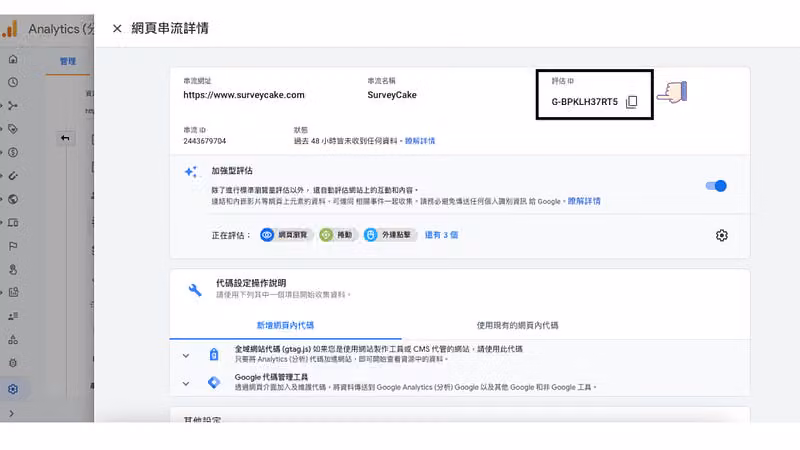800x450 pixels.
Task: Open 瞭解詳情 link beside stream status
Action: pyautogui.click(x=420, y=141)
